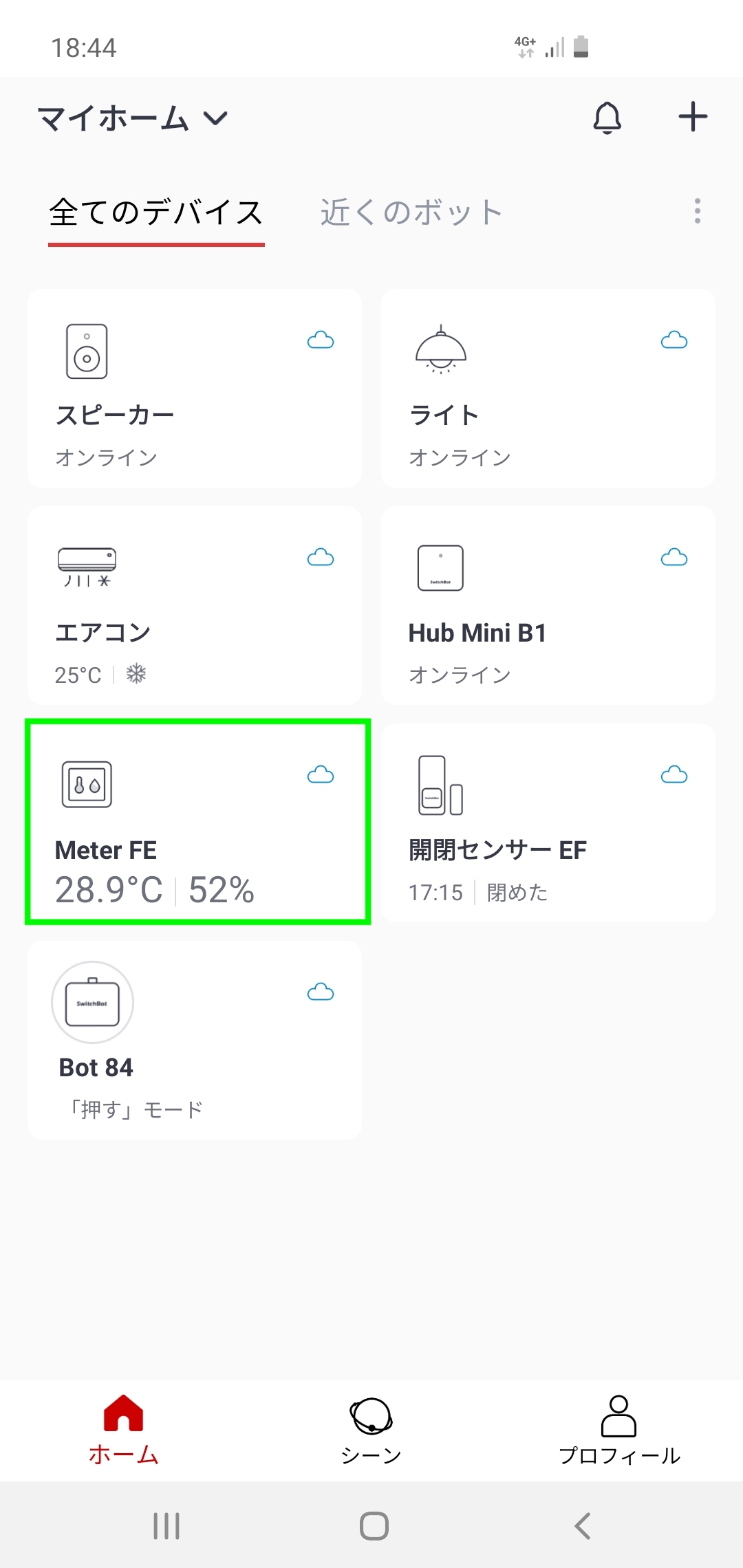Tap the Meter FE thermometer icon
The width and height of the screenshot is (743, 1568).
click(x=87, y=785)
